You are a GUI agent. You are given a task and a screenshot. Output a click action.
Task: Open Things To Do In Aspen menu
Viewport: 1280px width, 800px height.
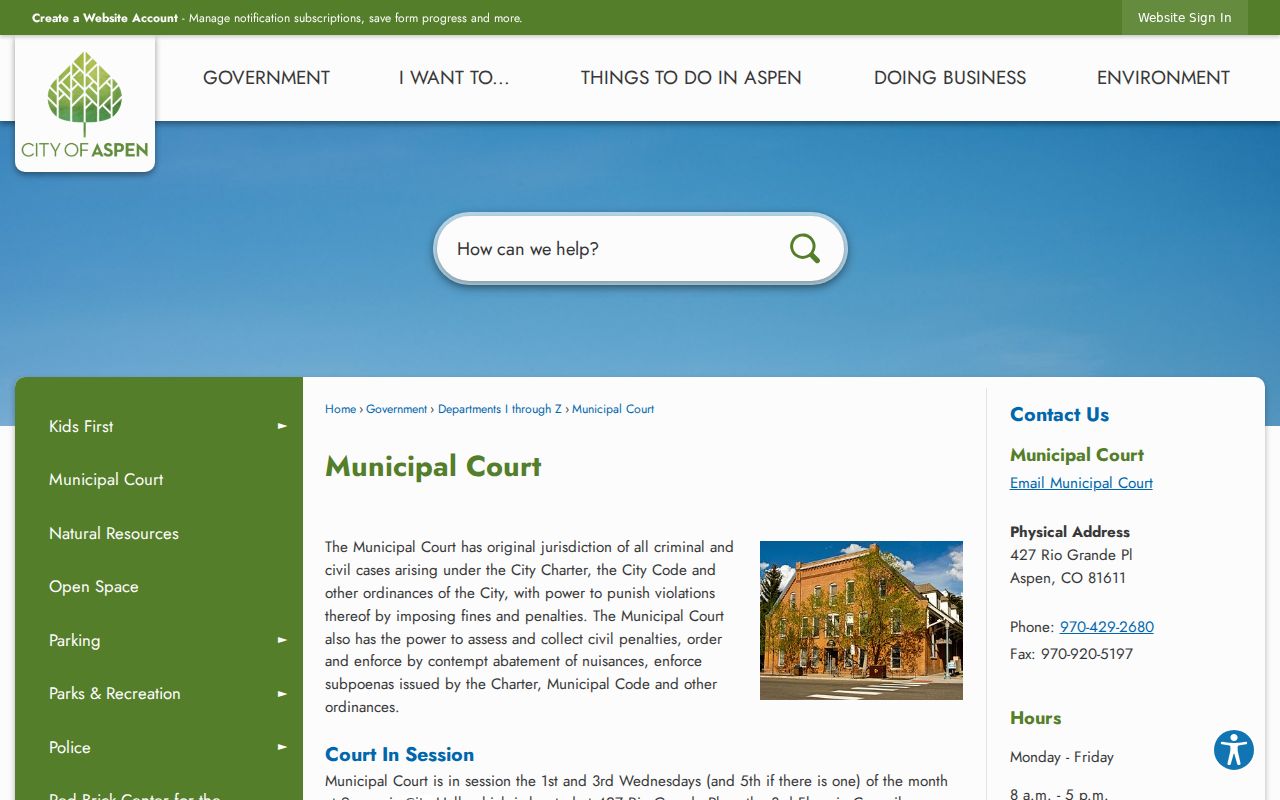pyautogui.click(x=691, y=78)
